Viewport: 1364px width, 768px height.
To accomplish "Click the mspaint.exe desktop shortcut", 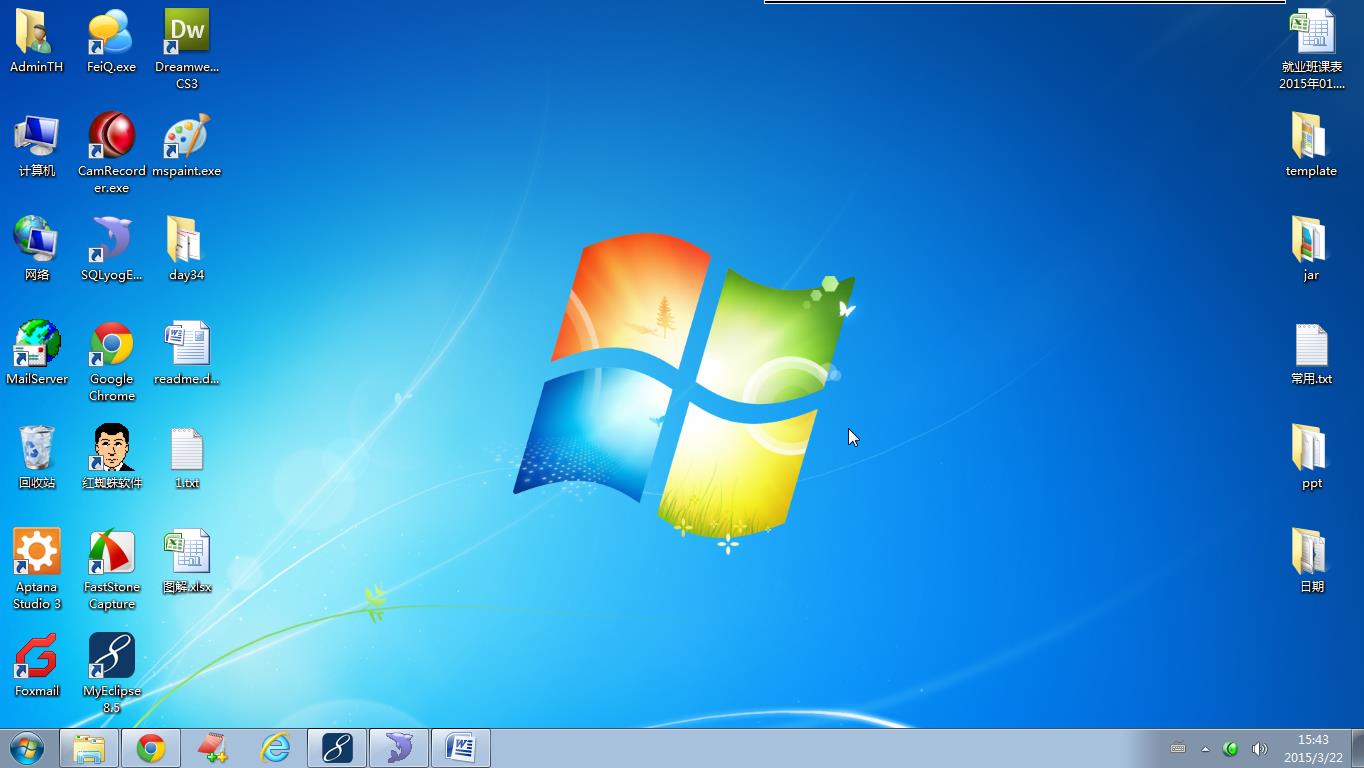I will coord(187,138).
